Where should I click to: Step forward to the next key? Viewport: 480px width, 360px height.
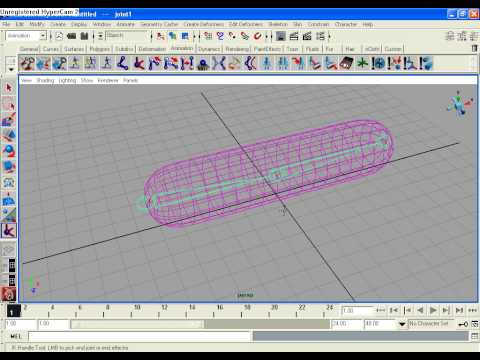tap(446, 310)
